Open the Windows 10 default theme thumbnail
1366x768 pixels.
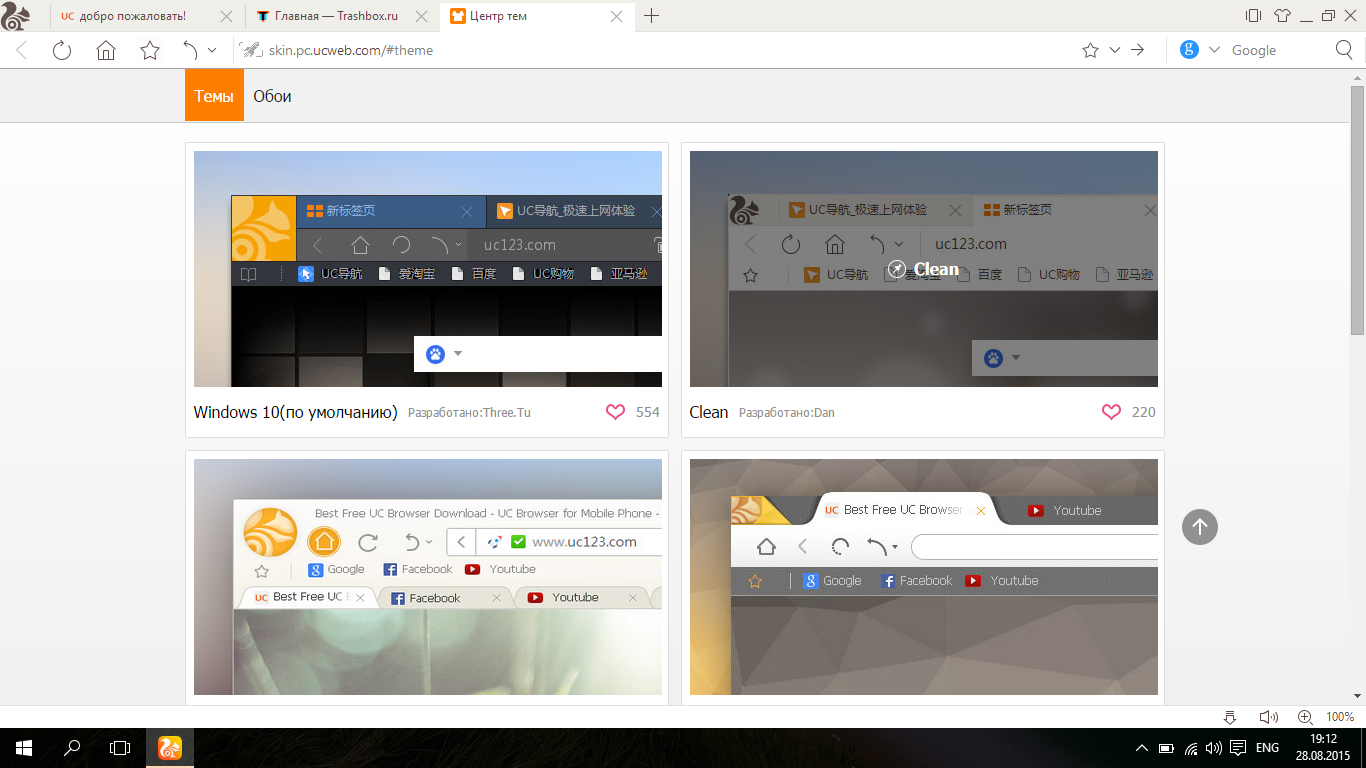[427, 268]
